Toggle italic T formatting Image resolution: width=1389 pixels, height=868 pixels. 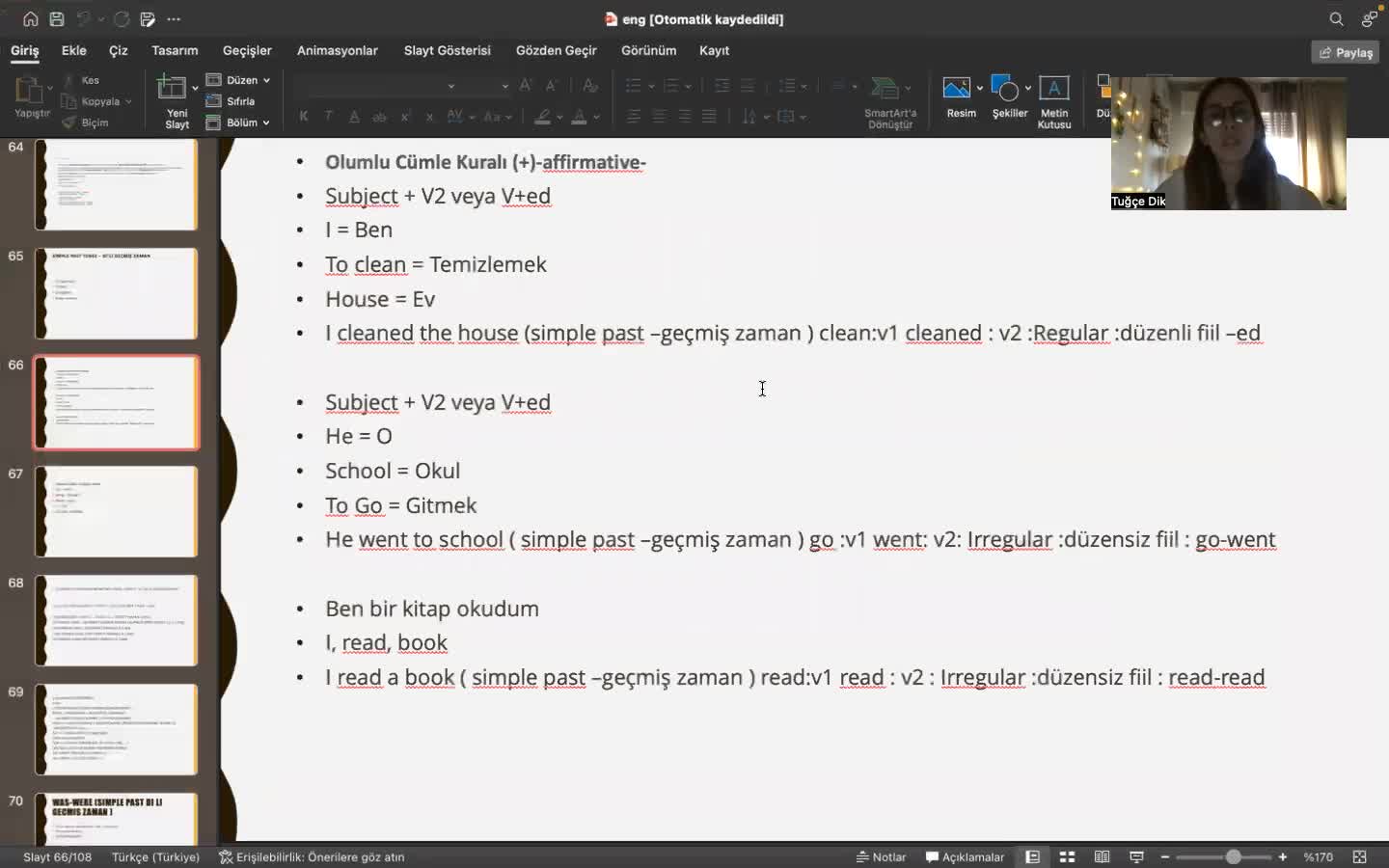329,117
